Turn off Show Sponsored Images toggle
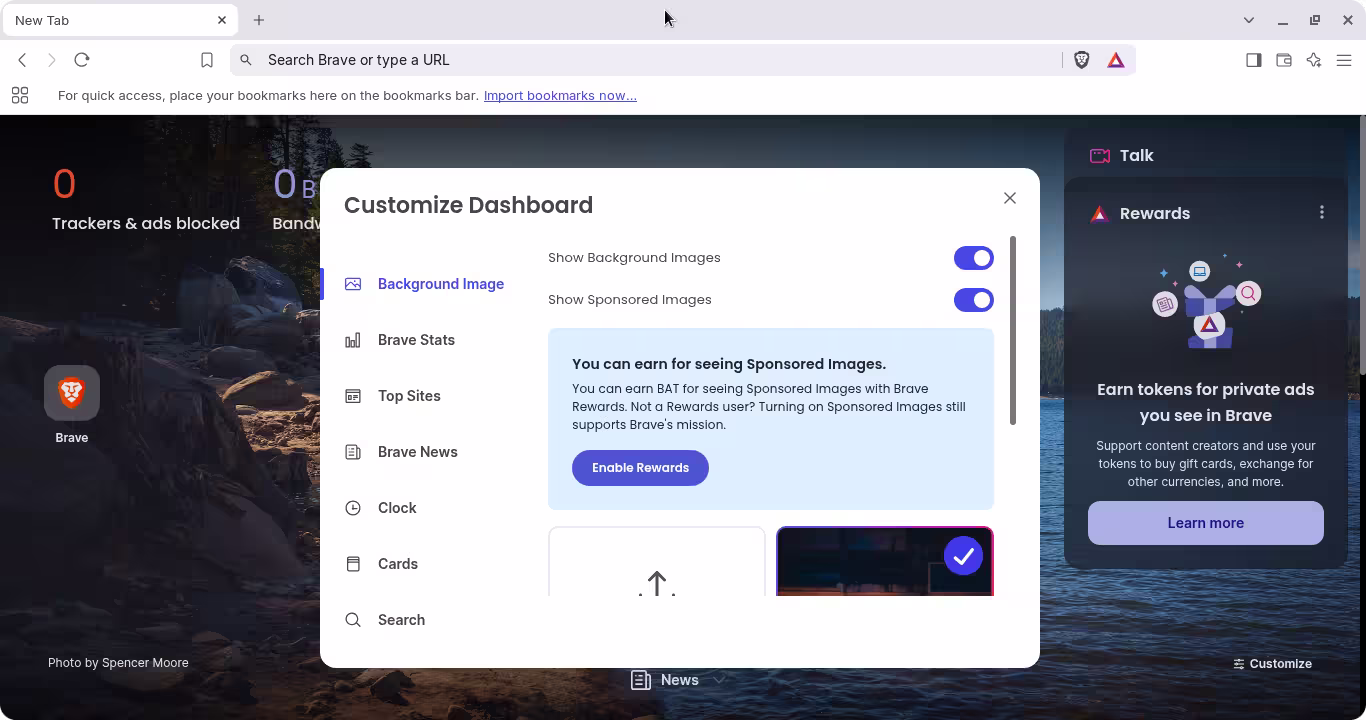1366x720 pixels. click(973, 300)
